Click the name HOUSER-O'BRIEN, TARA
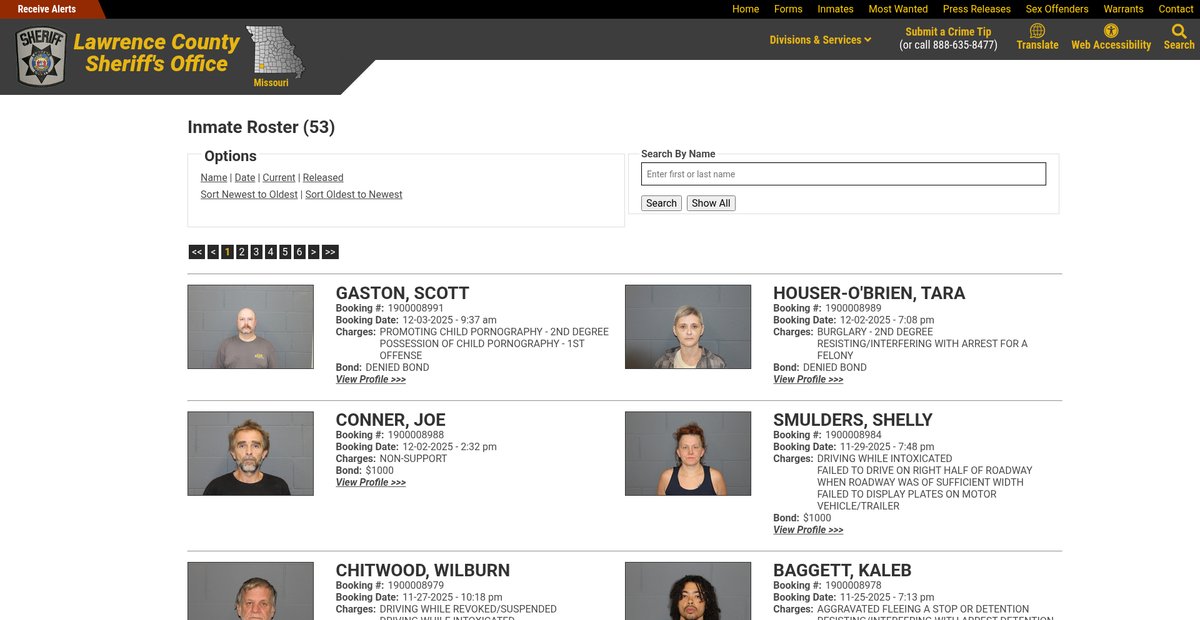Screen dimensions: 1200x620 869,294
